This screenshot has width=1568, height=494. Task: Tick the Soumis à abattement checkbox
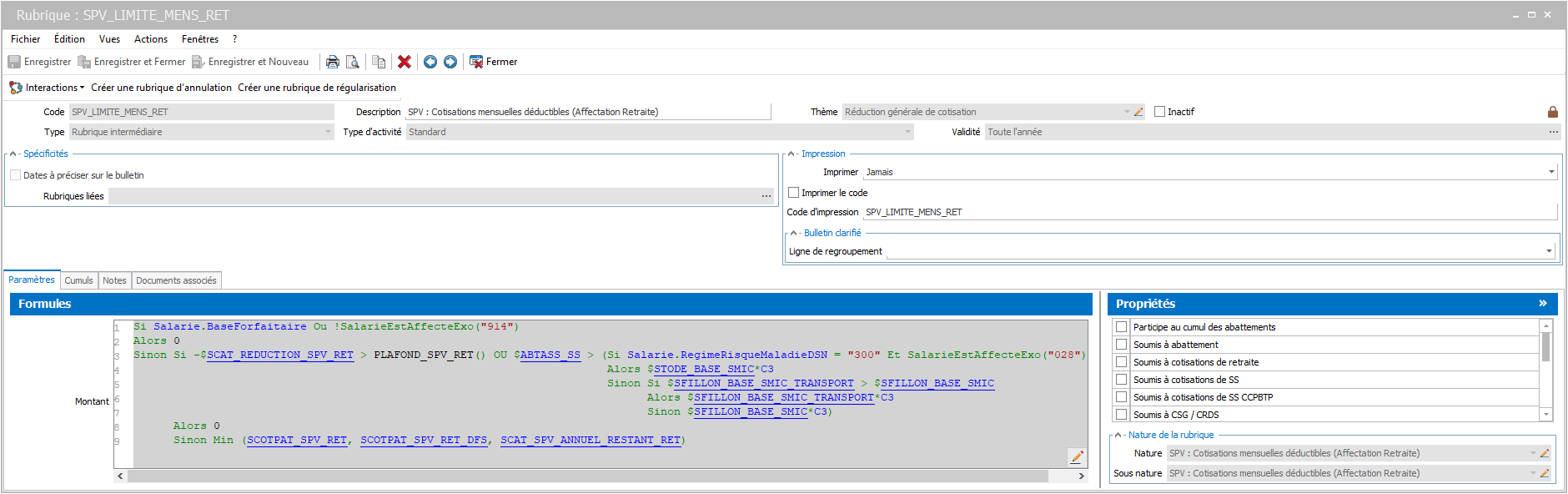[1122, 345]
